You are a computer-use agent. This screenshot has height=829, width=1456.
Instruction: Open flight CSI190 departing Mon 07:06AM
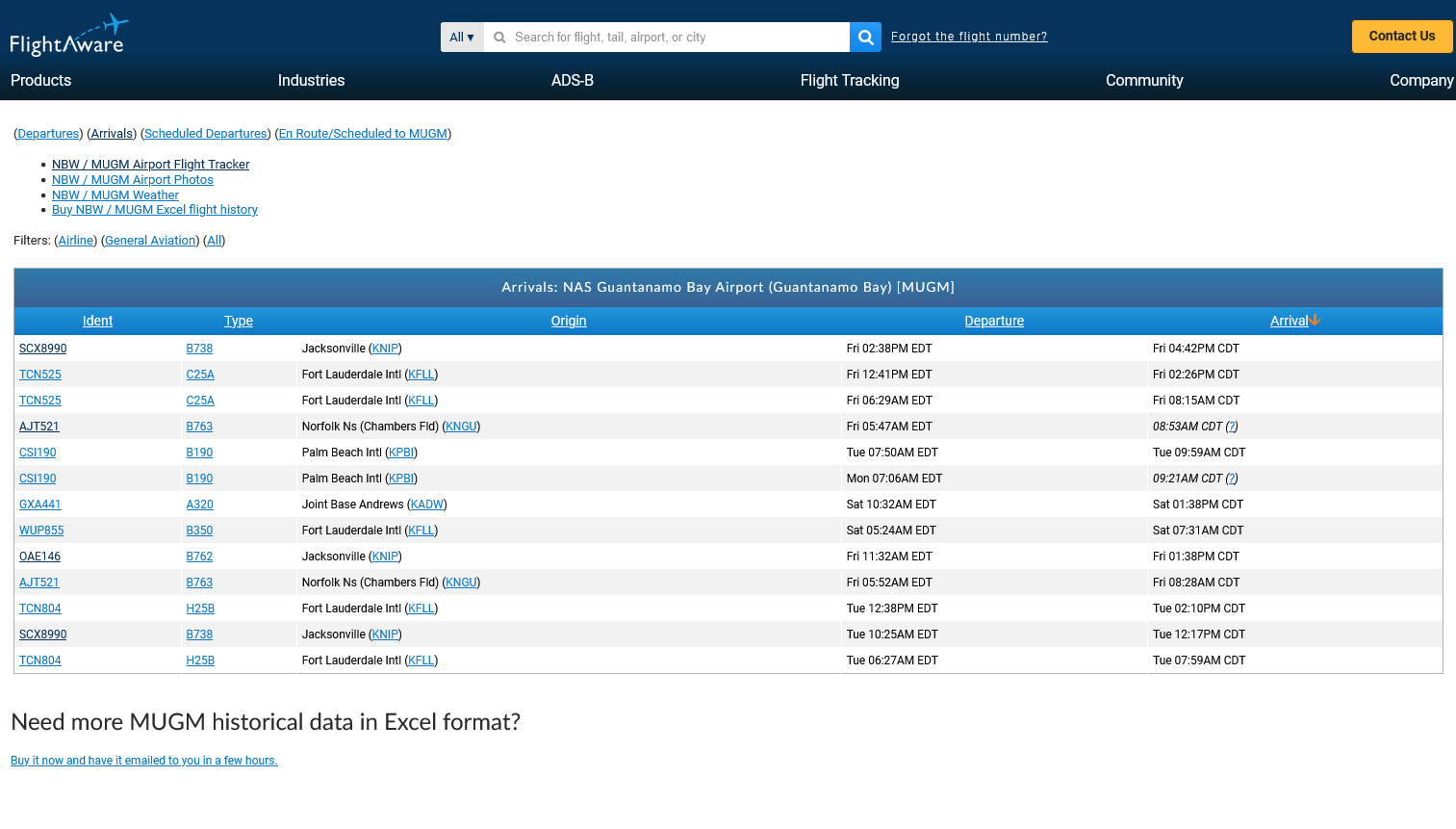coord(38,479)
